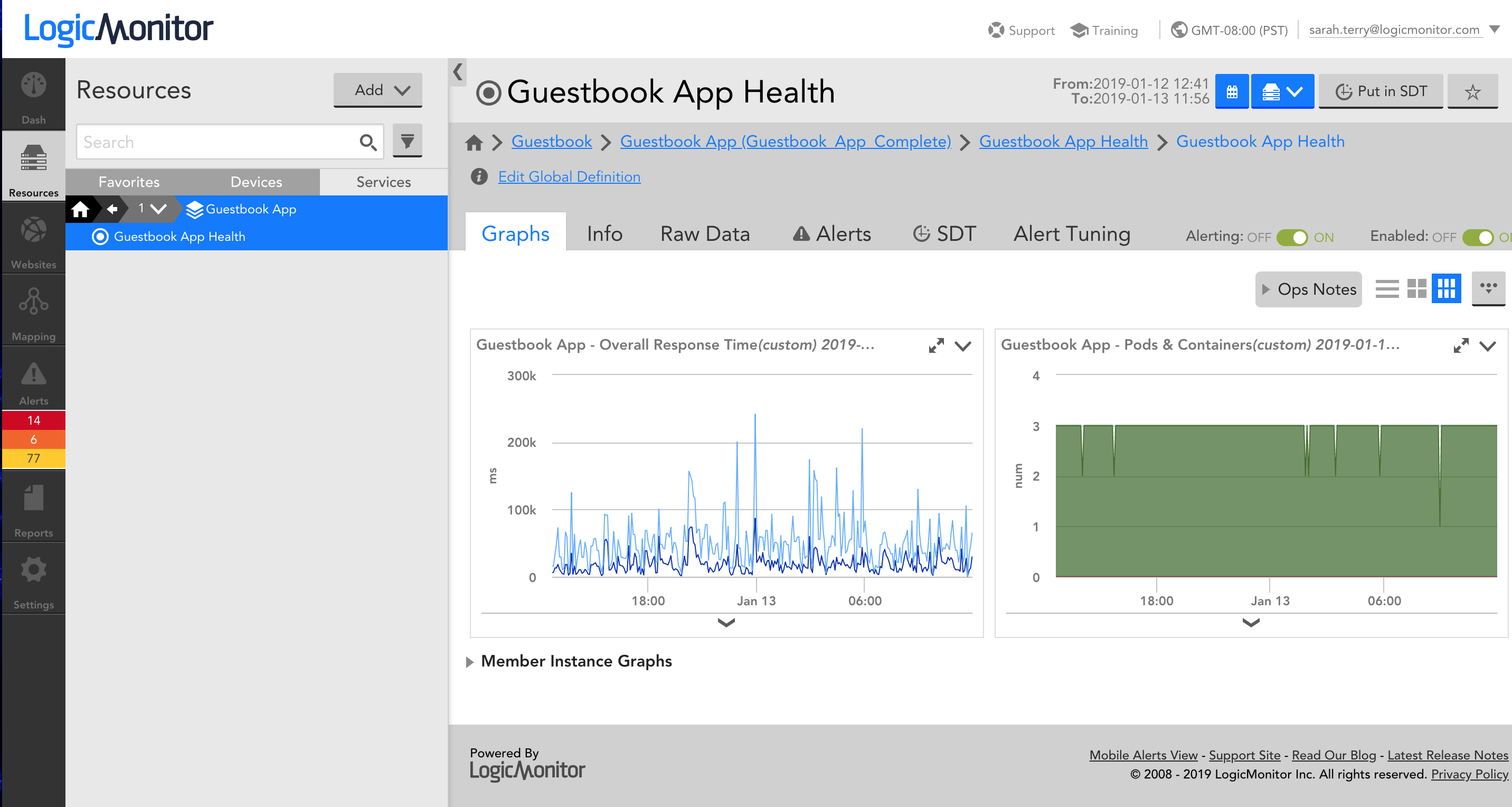
Task: Toggle the Alerting switch off
Action: coord(1292,237)
